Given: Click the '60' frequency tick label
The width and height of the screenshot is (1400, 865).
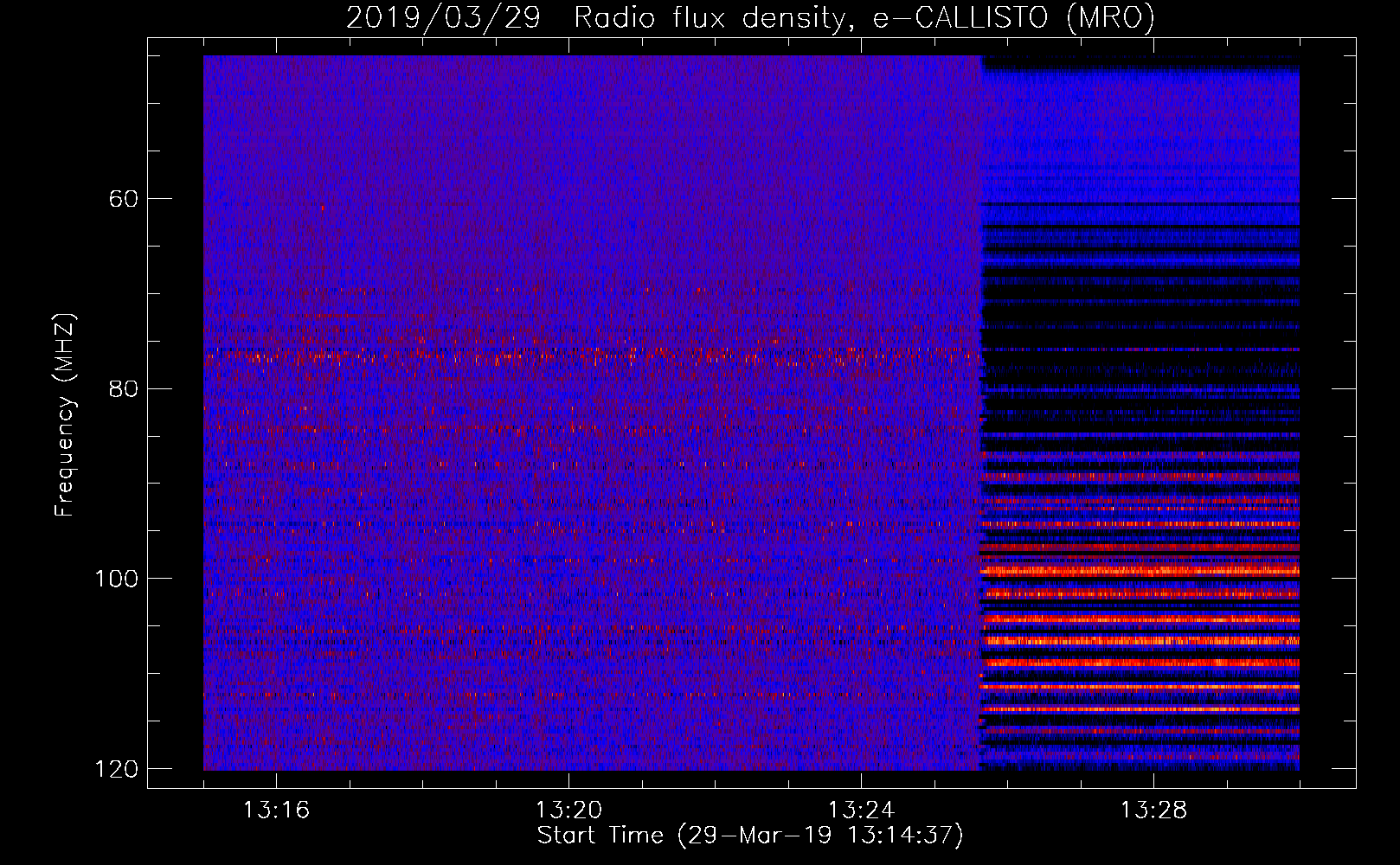Looking at the screenshot, I should [x=124, y=199].
